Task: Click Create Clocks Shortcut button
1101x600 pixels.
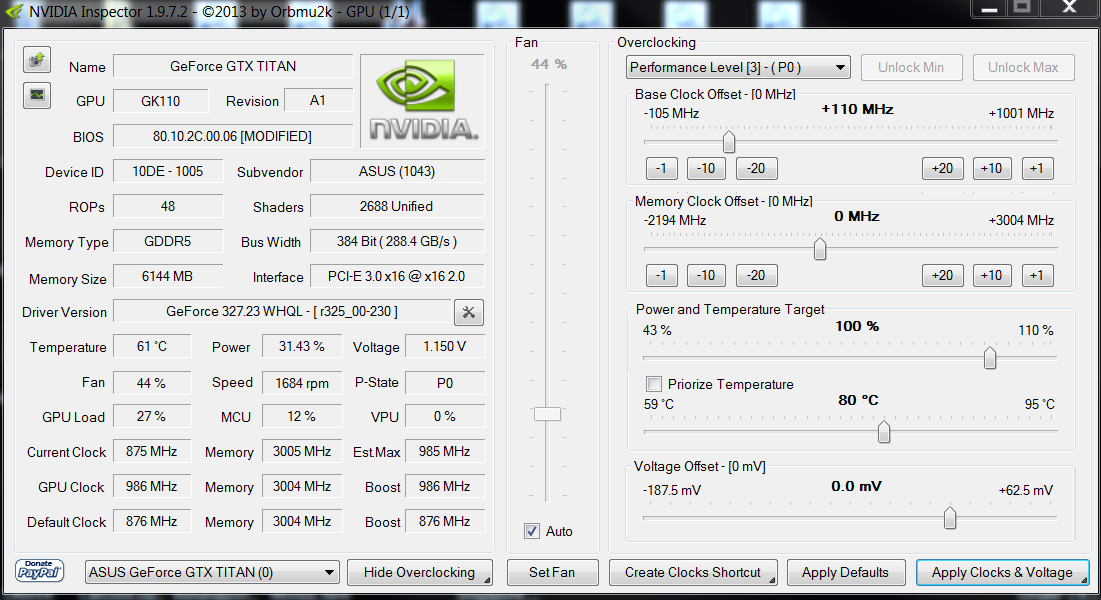Action: pyautogui.click(x=693, y=572)
